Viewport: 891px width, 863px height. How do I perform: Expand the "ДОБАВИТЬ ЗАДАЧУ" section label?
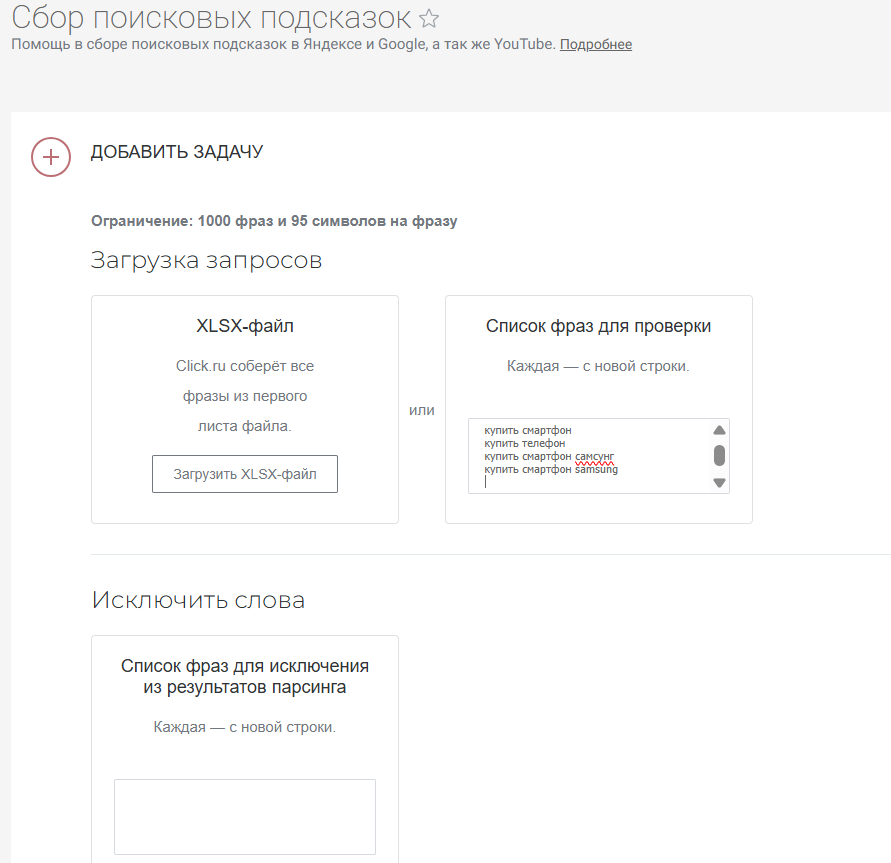point(177,152)
